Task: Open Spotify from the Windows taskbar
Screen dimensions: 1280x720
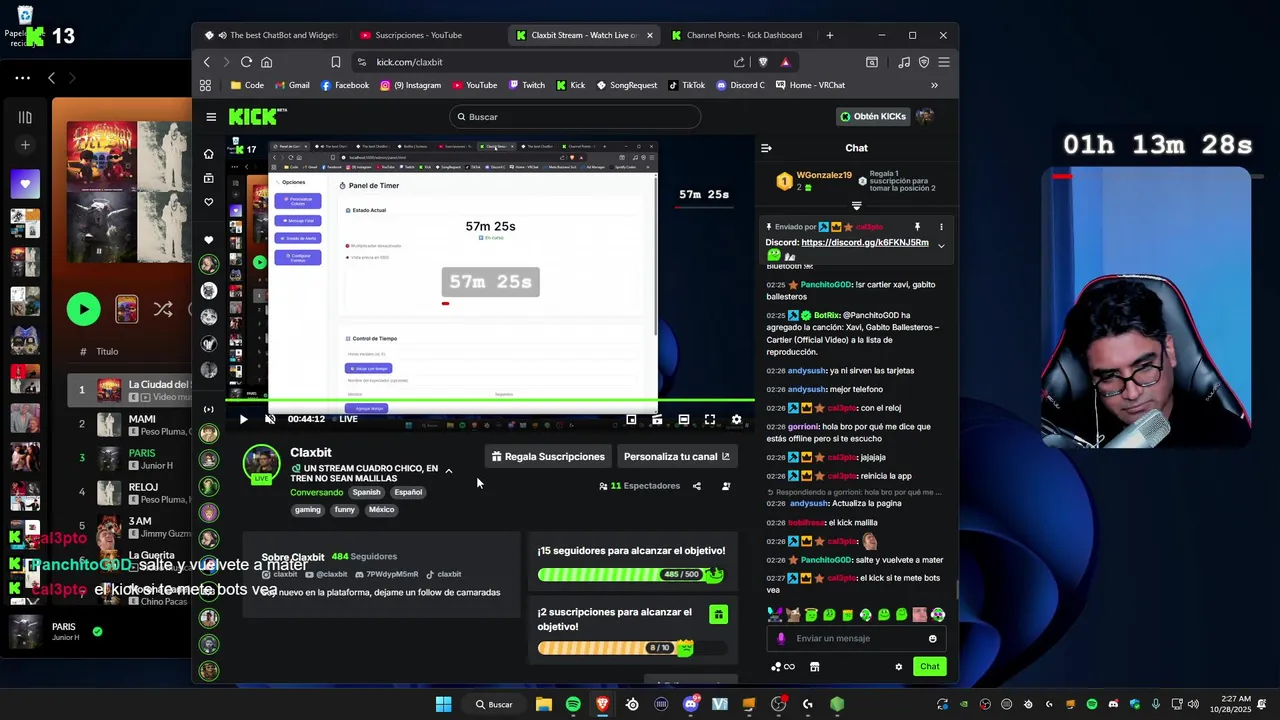Action: (x=573, y=705)
